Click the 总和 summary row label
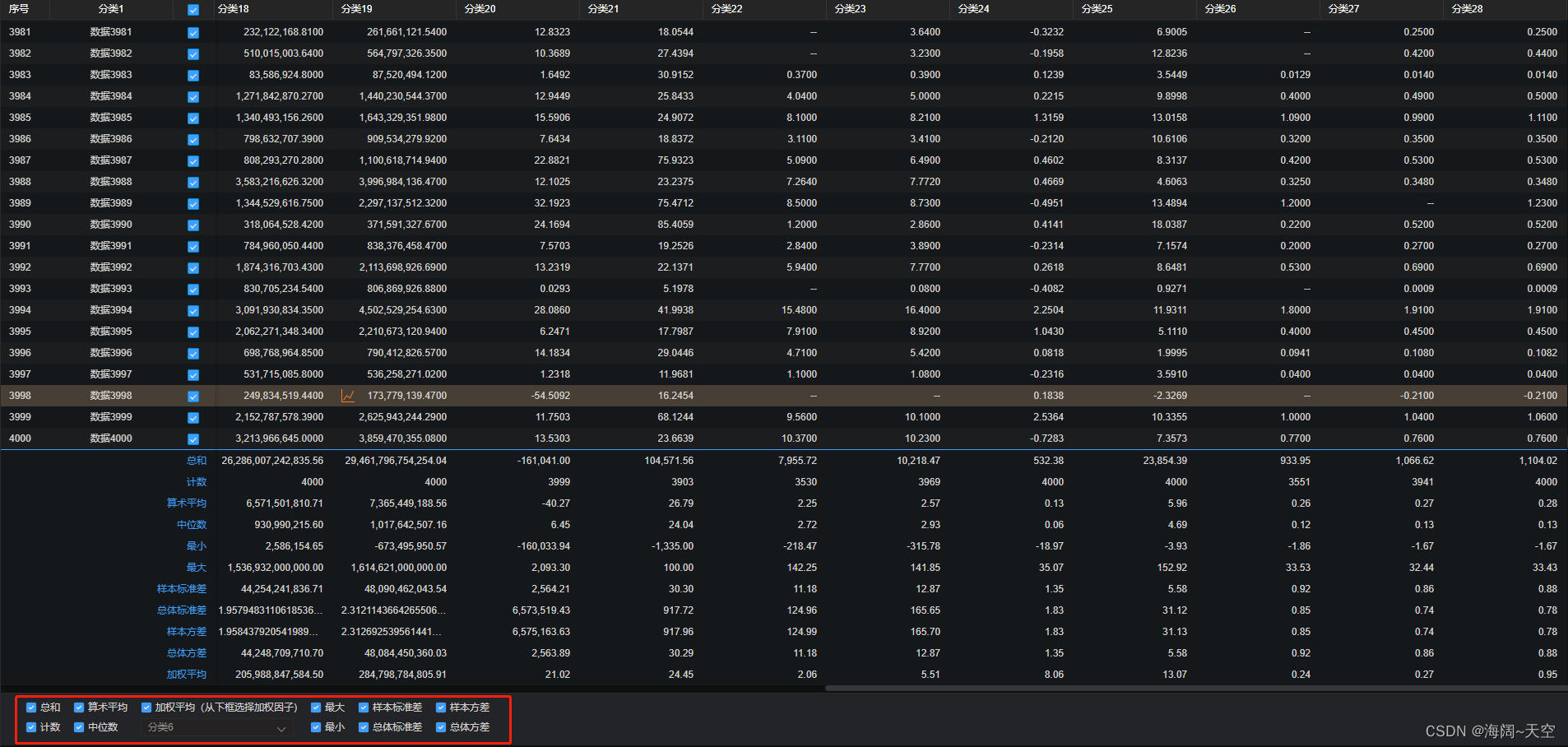The image size is (1568, 747). tap(197, 461)
